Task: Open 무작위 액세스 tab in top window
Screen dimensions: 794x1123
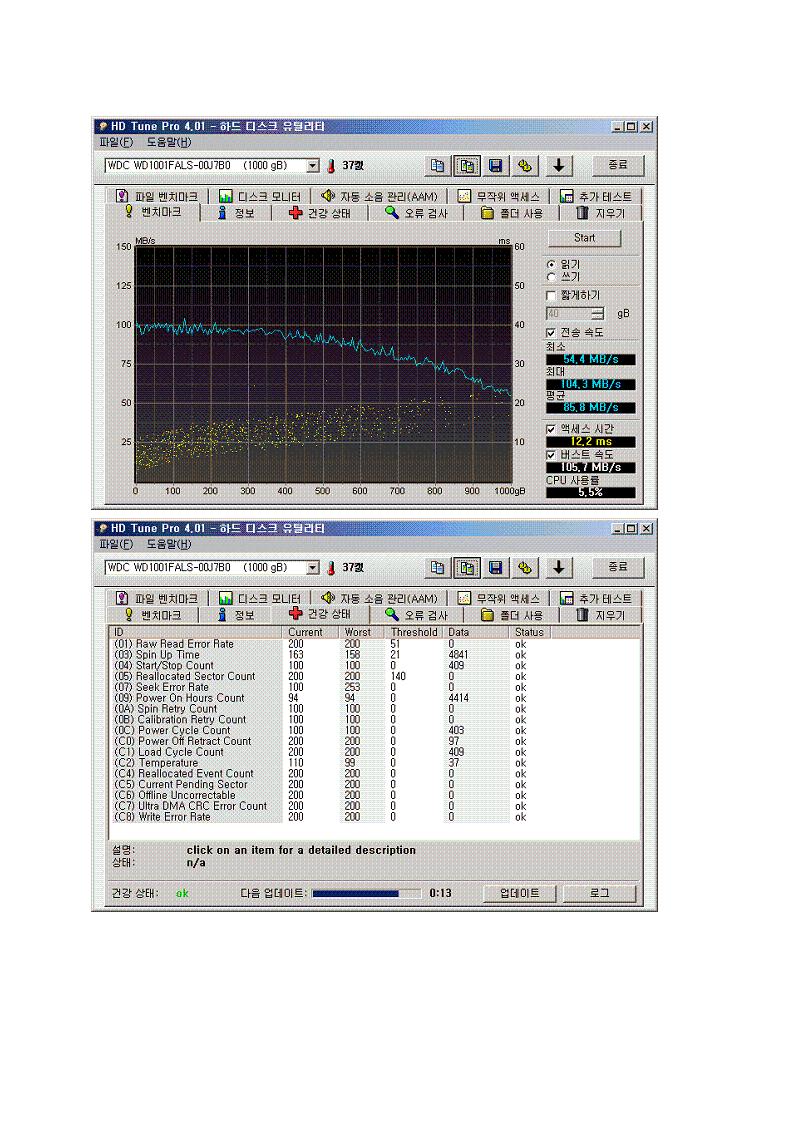Action: click(499, 196)
